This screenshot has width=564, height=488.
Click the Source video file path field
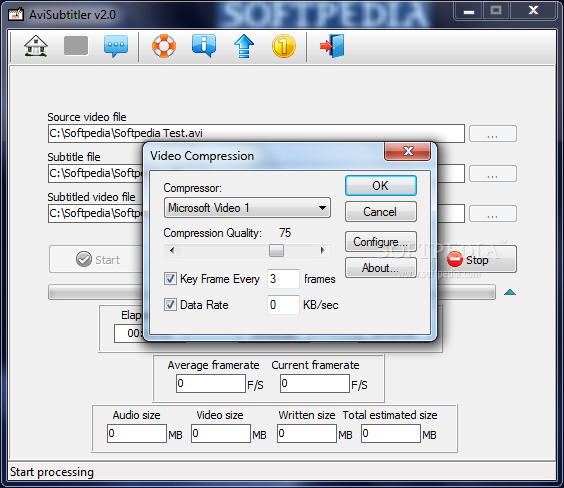256,133
